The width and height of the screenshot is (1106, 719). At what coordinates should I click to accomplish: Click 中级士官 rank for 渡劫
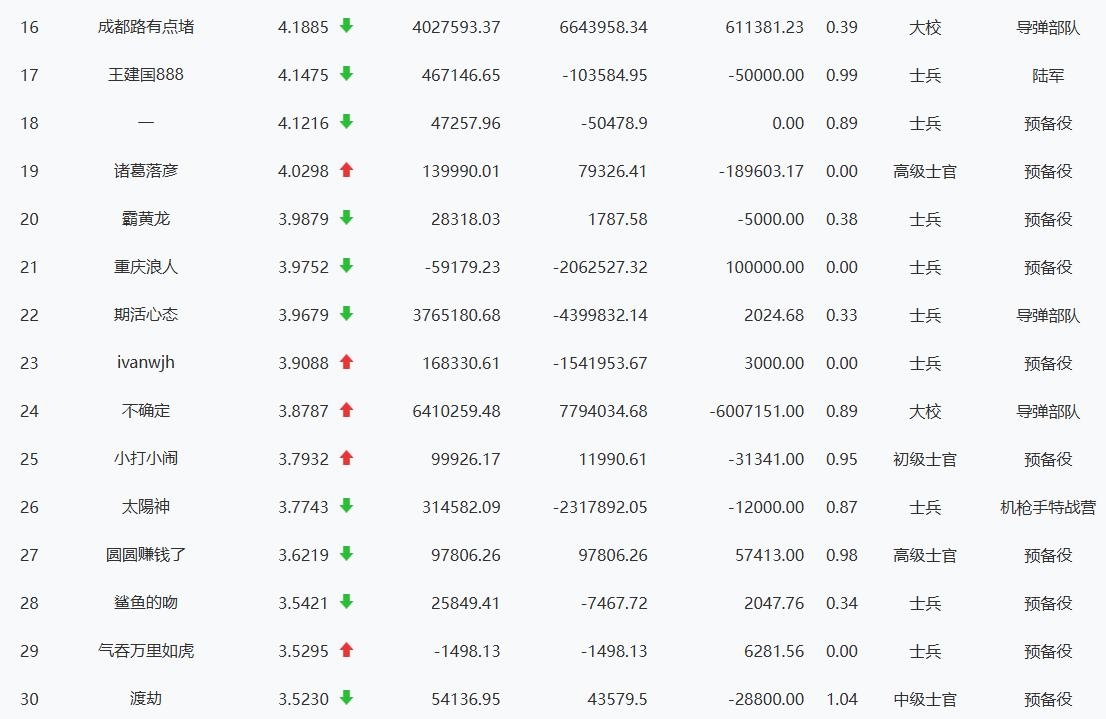click(925, 699)
